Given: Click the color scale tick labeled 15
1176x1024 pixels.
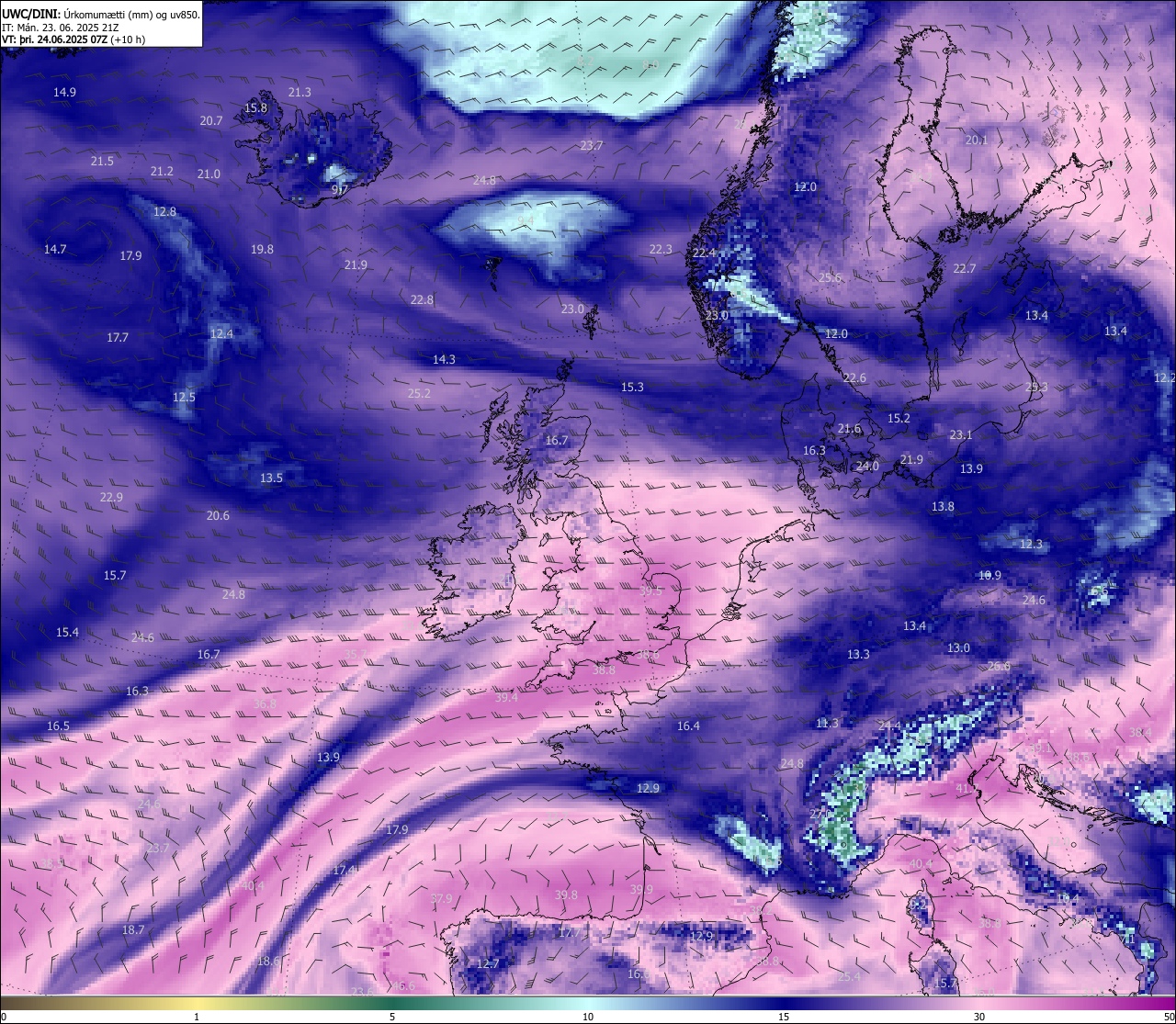Looking at the screenshot, I should 784,1017.
